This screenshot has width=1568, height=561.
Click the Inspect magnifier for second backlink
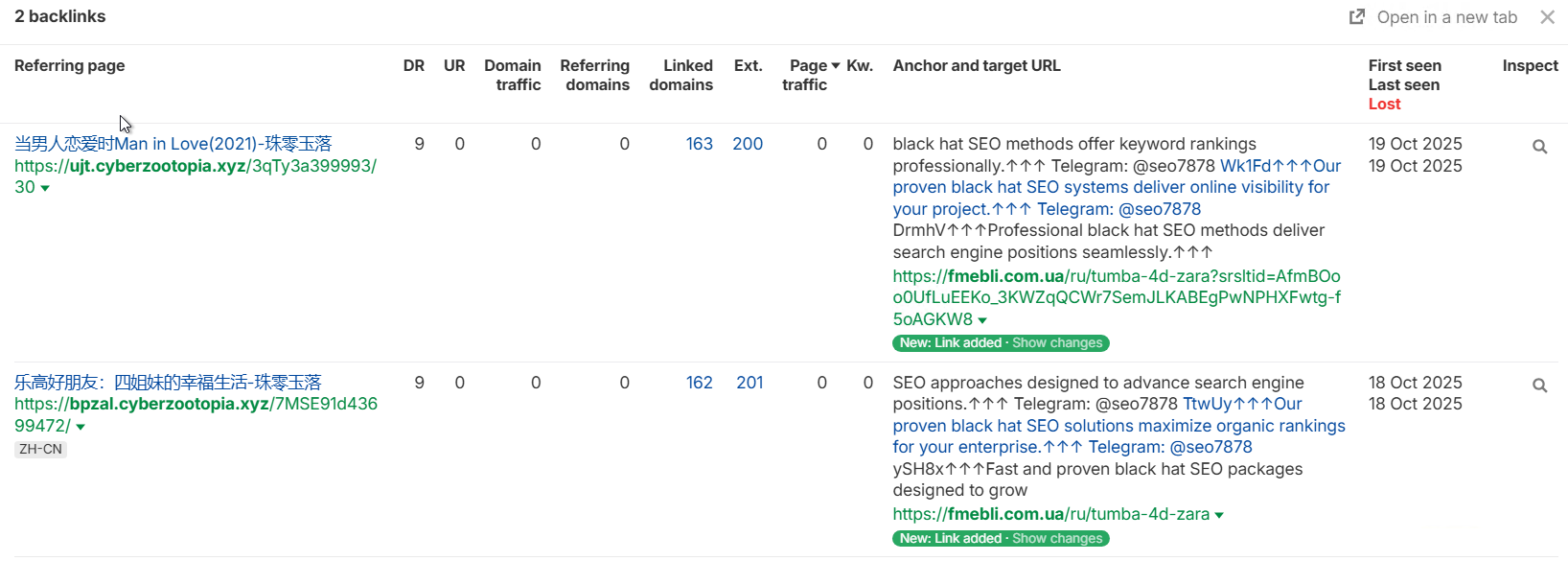pos(1539,386)
